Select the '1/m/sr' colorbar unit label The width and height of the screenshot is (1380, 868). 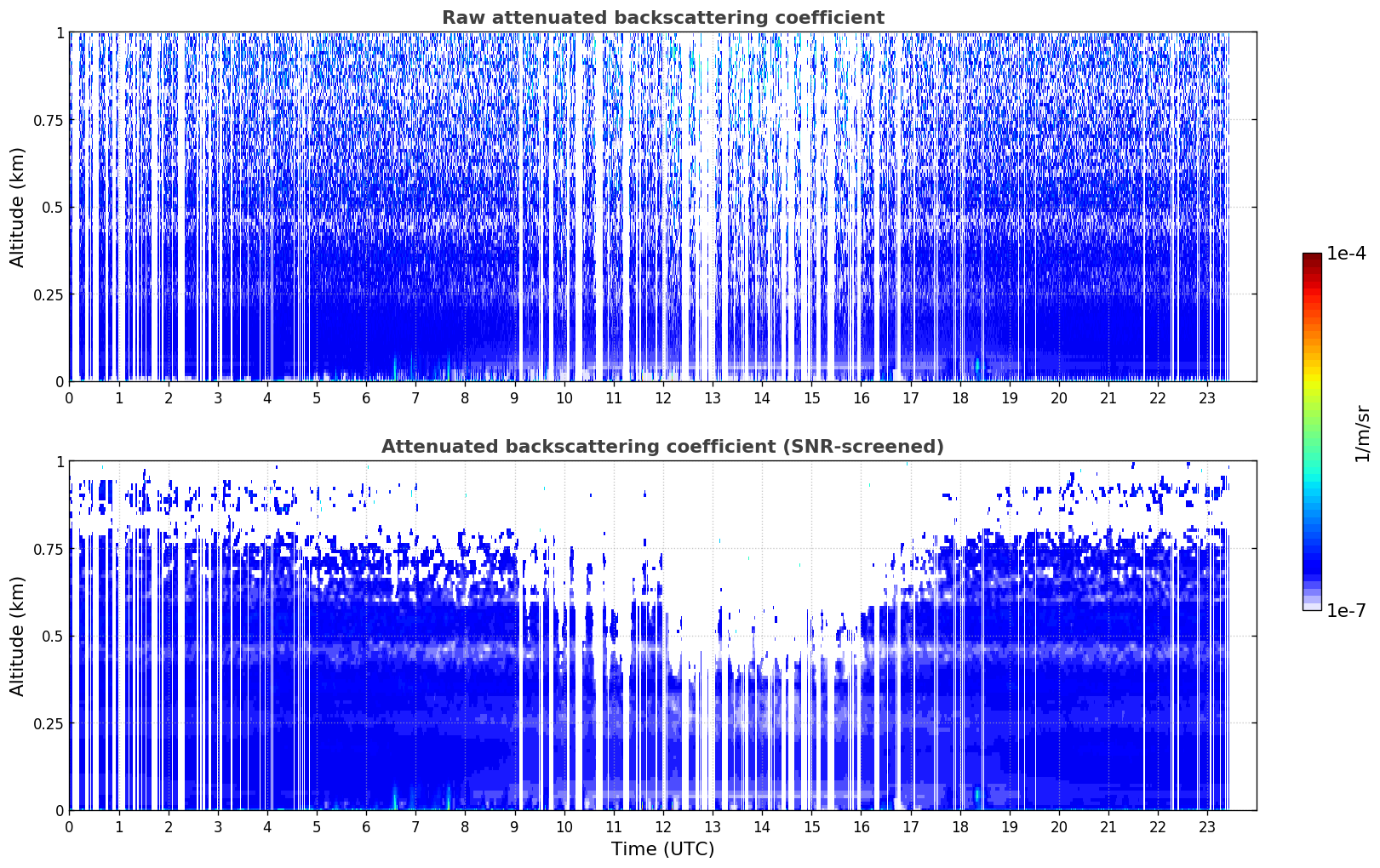coord(1362,434)
